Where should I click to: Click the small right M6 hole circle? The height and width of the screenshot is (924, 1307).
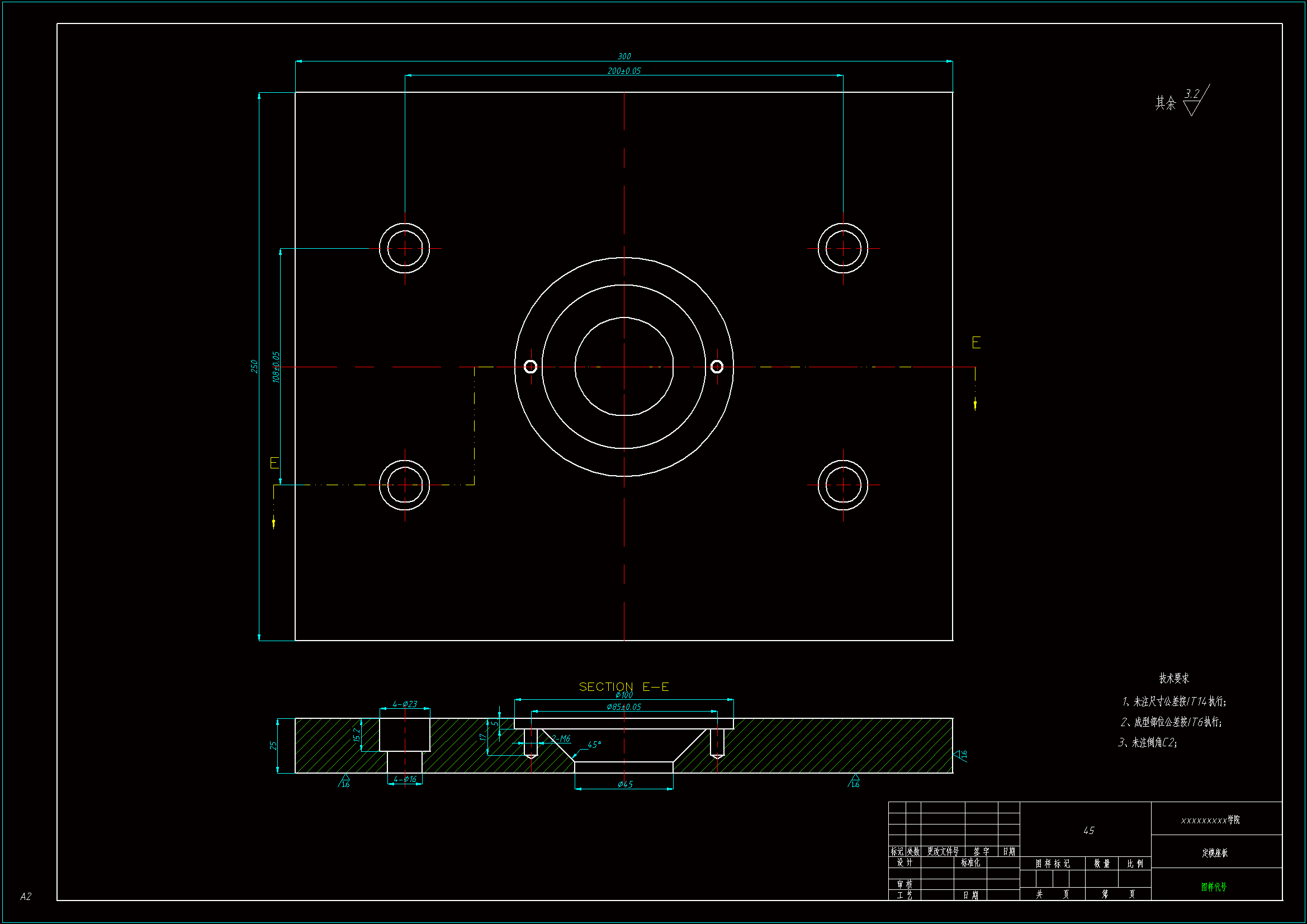717,367
